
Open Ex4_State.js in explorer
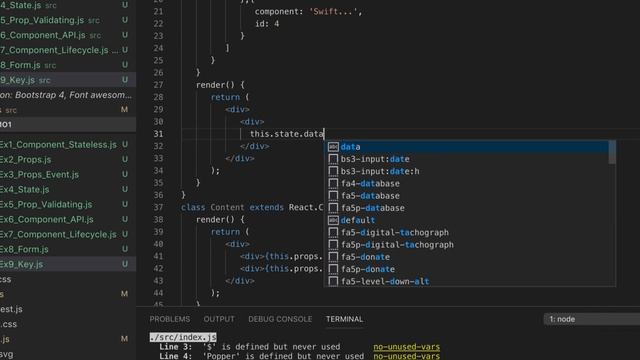click(x=68, y=189)
